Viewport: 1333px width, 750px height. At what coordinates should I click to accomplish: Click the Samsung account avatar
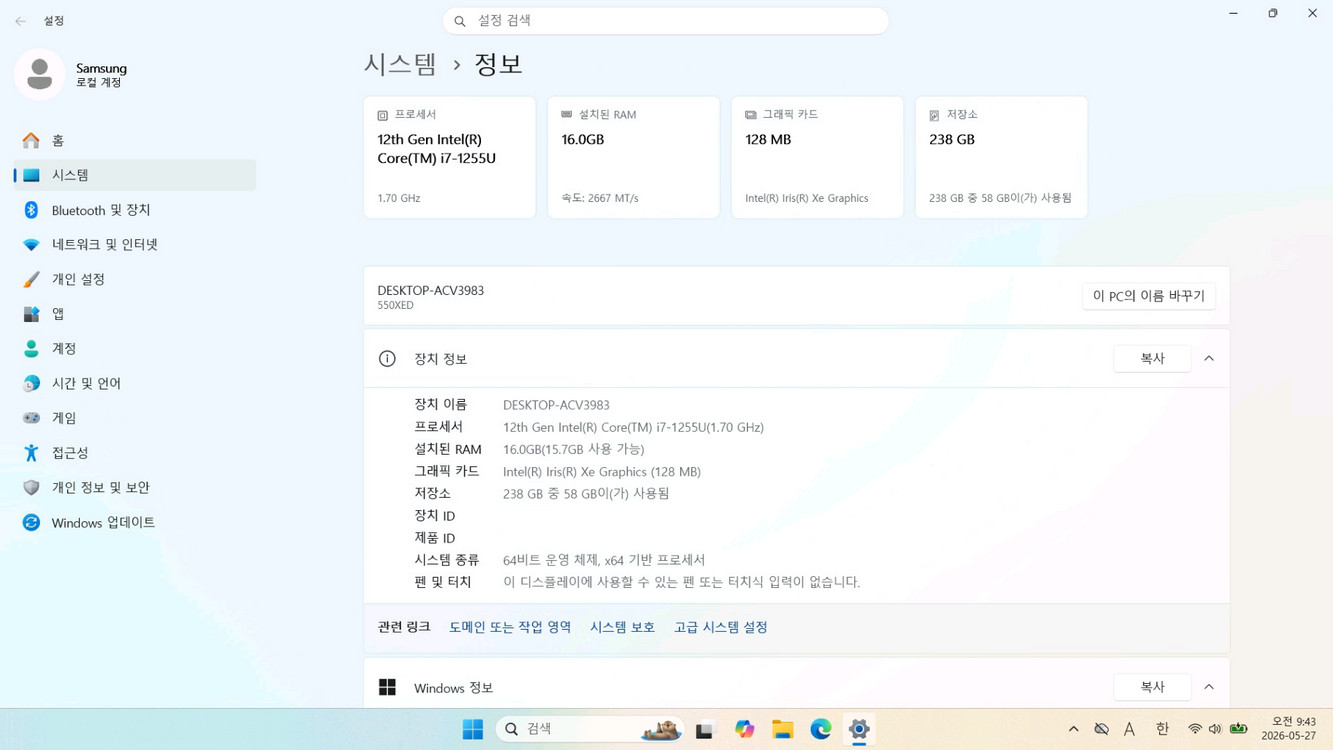tap(40, 74)
